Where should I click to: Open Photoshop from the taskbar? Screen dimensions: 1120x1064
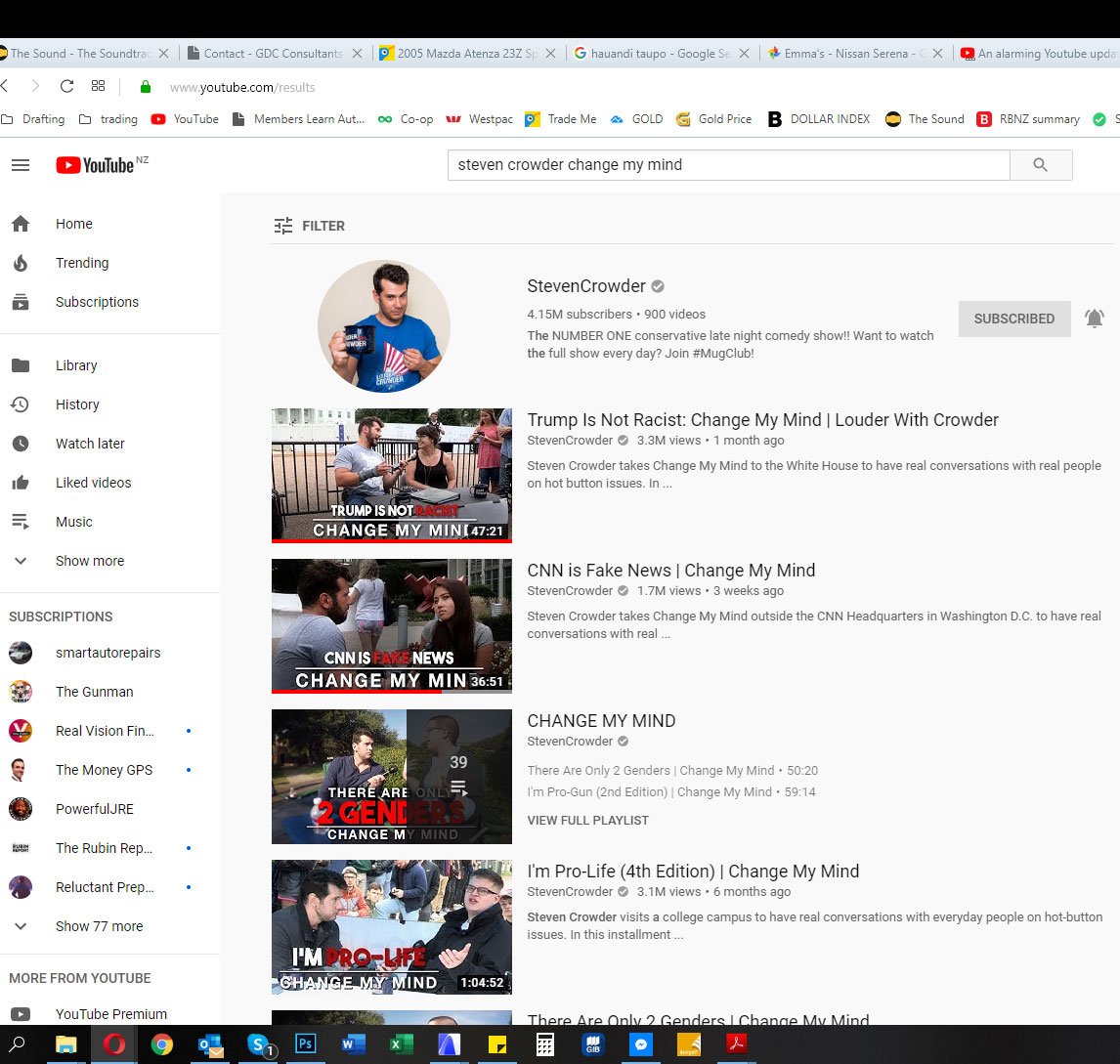coord(305,1044)
